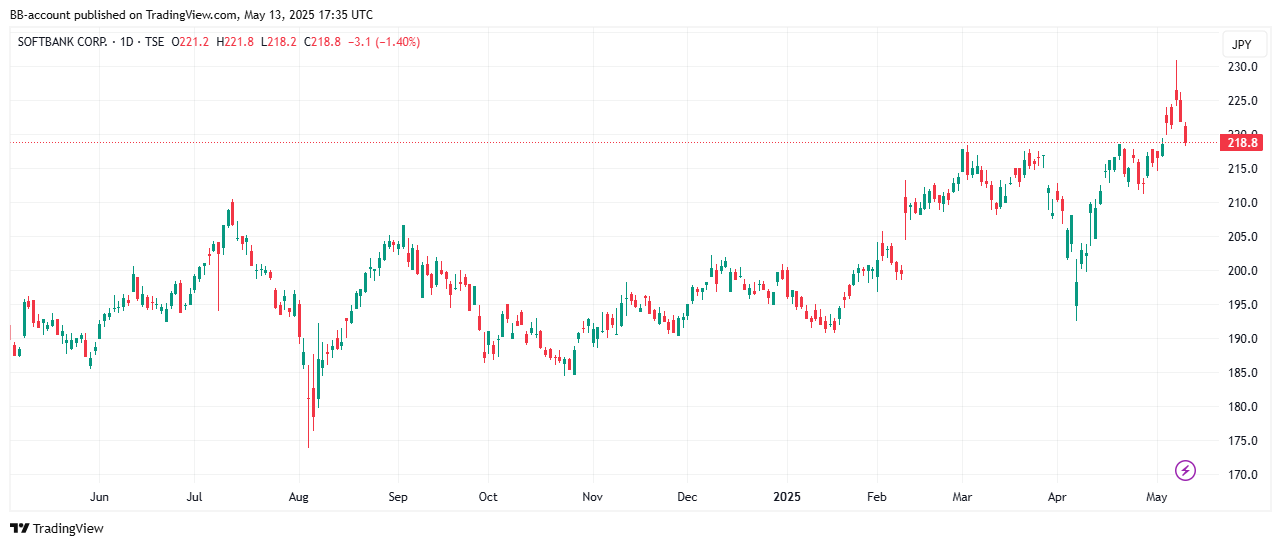Click the Aug label on the time axis
The image size is (1281, 546).
tap(298, 496)
